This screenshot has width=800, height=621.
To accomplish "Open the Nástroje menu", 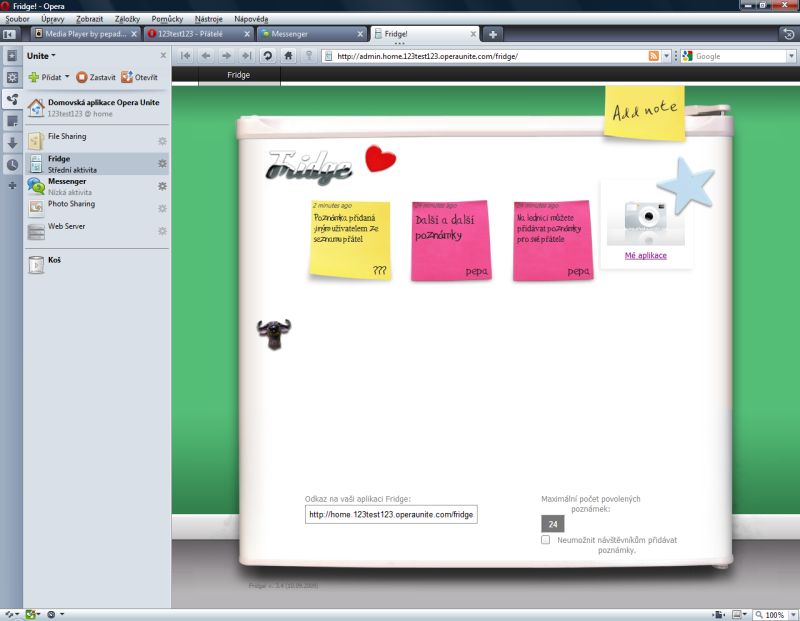I will click(208, 19).
